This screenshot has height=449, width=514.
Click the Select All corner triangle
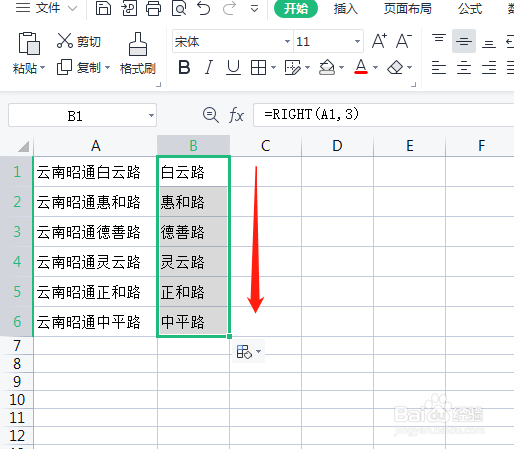[23, 146]
